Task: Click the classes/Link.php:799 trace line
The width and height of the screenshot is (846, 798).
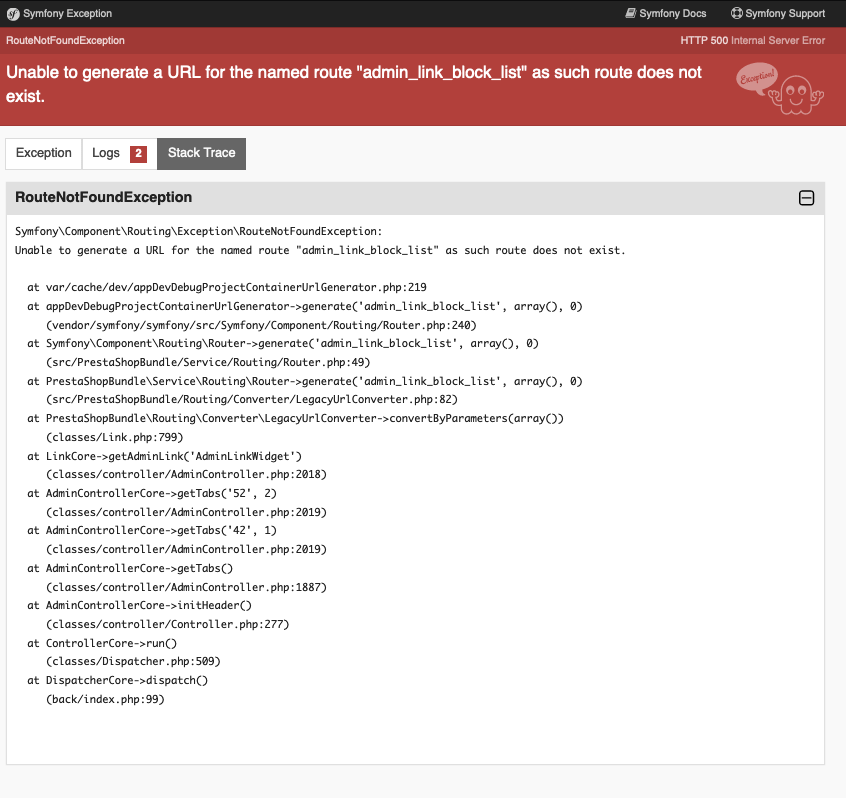Action: 114,437
